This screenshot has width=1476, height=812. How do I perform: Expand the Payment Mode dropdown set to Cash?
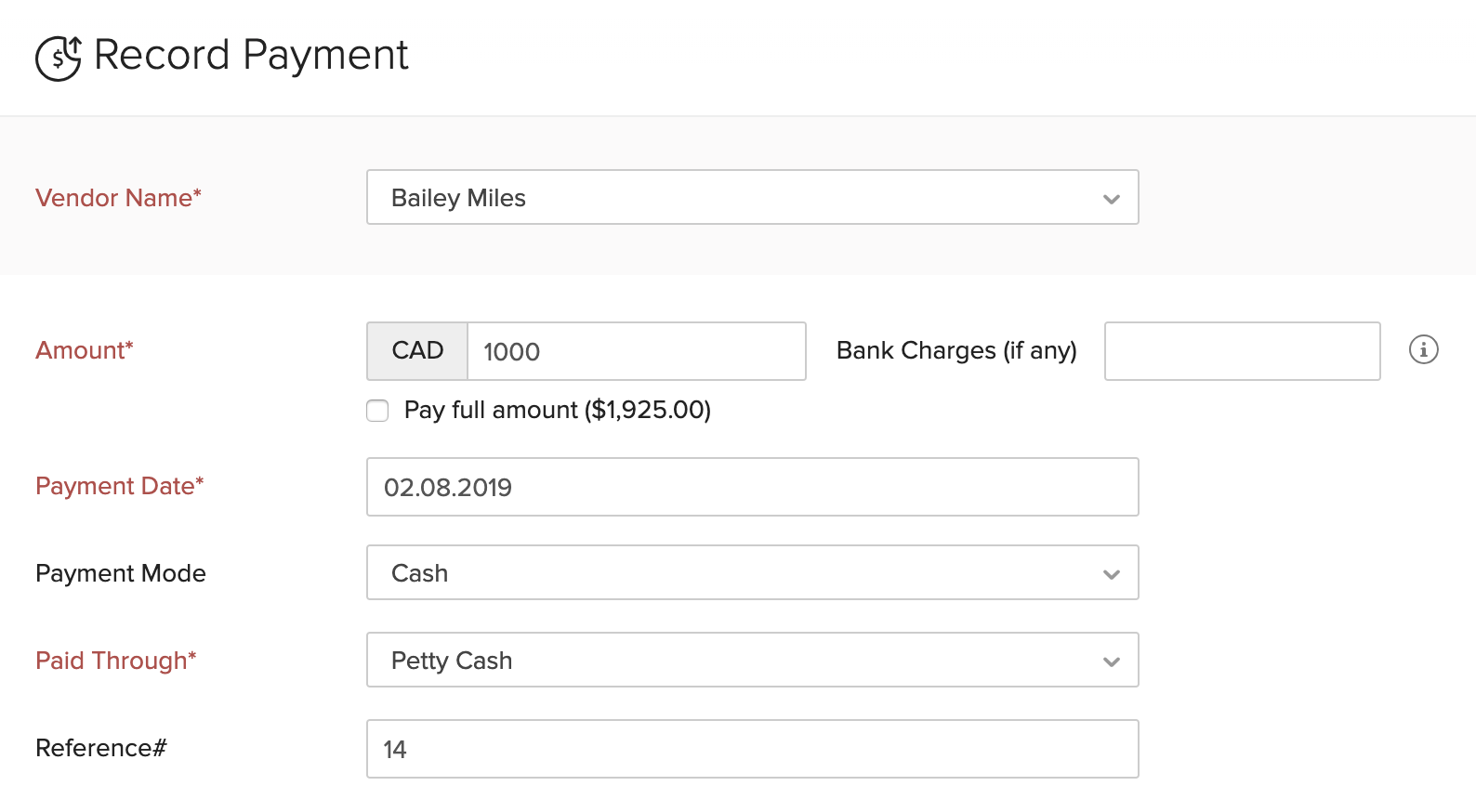pos(752,572)
